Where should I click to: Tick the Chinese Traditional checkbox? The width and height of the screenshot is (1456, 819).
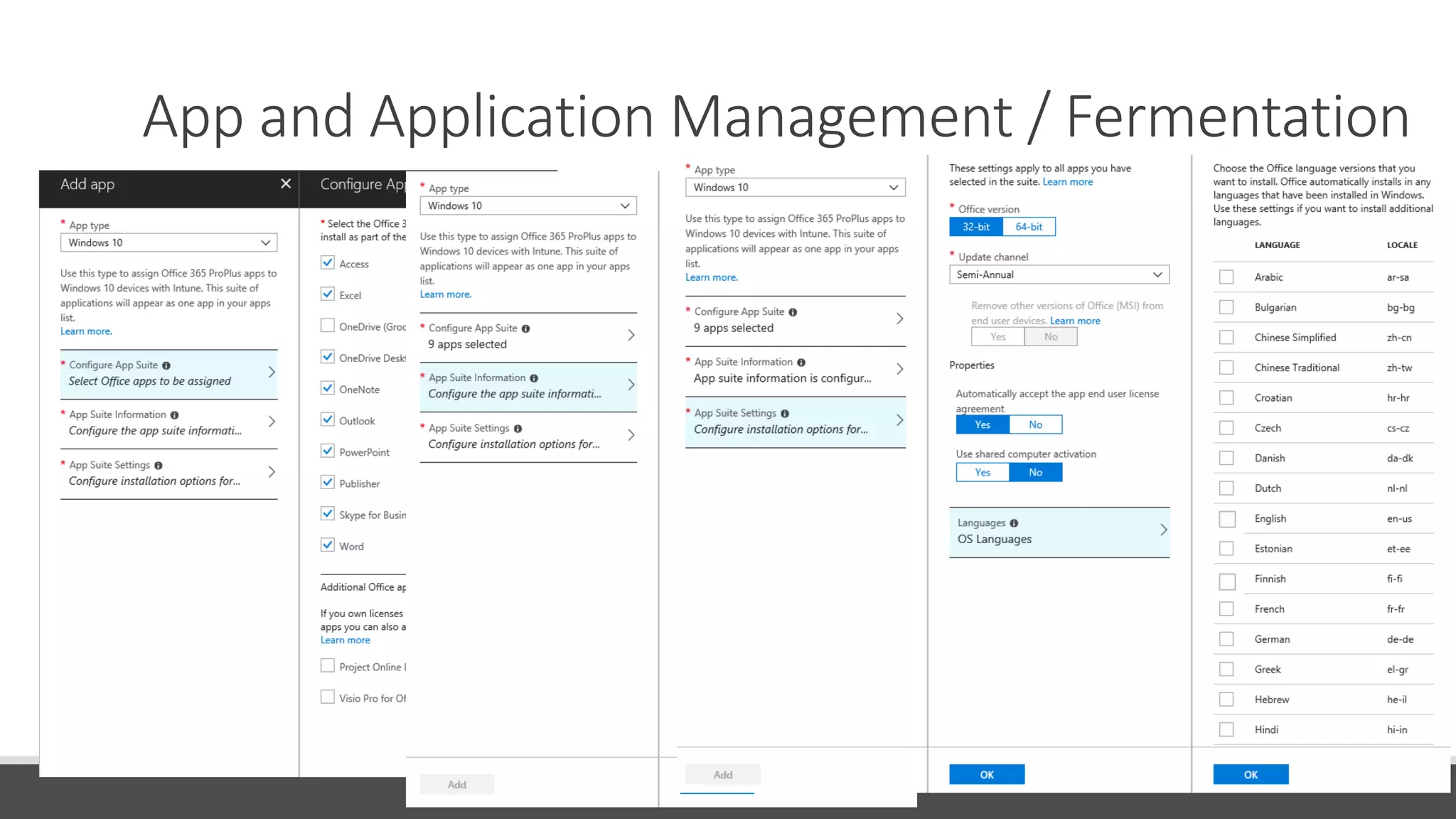pyautogui.click(x=1226, y=368)
